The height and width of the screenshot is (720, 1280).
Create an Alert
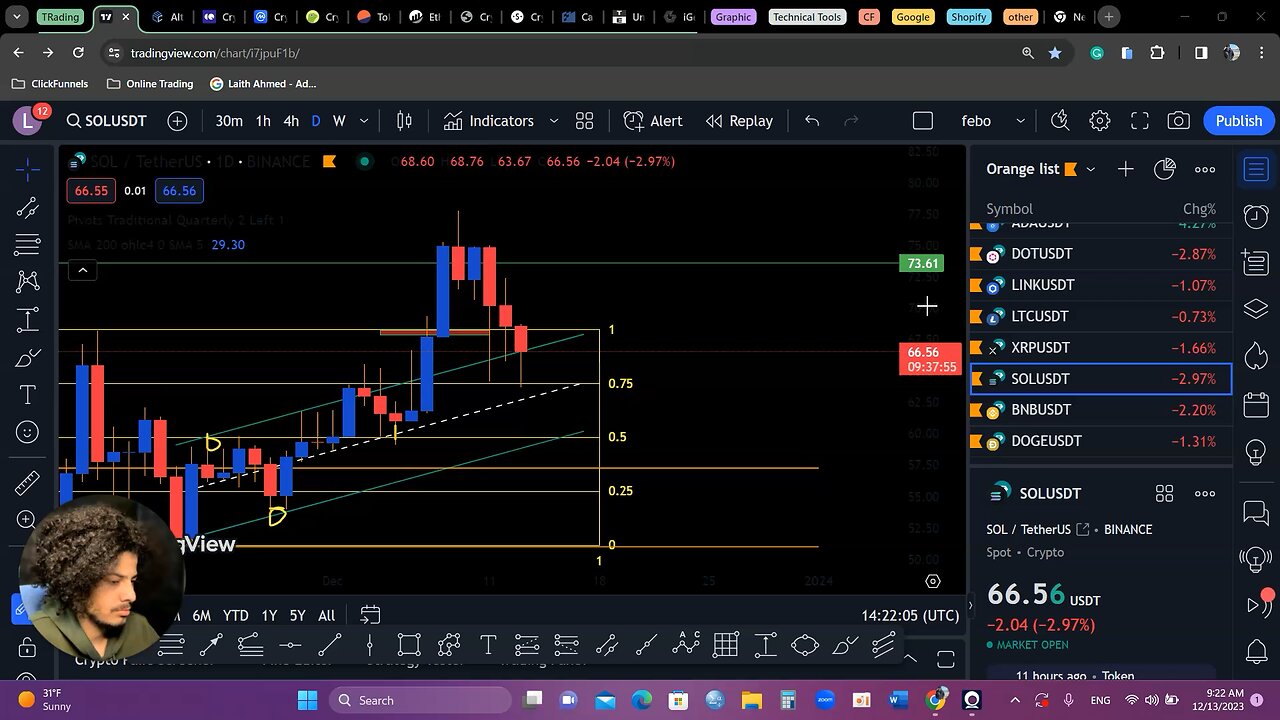tap(653, 121)
